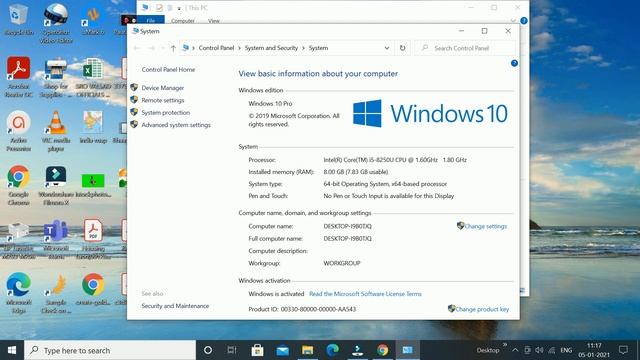Select the India map desktop icon

(93, 127)
